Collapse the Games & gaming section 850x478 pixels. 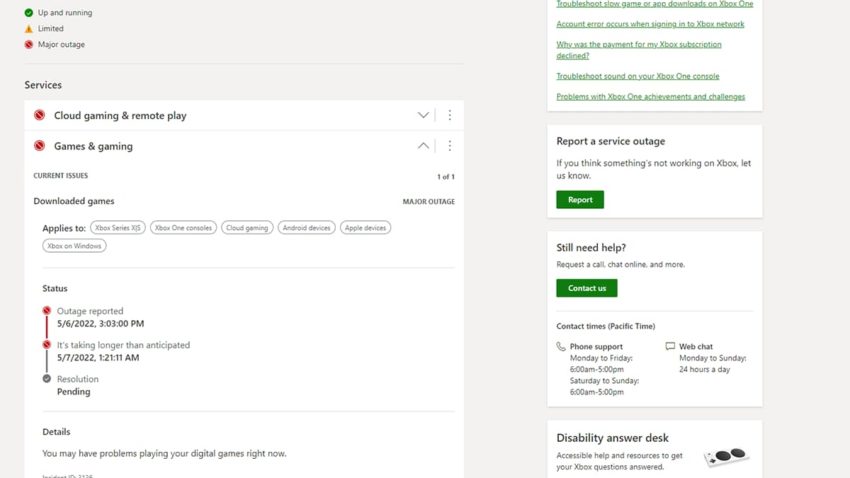[x=423, y=146]
